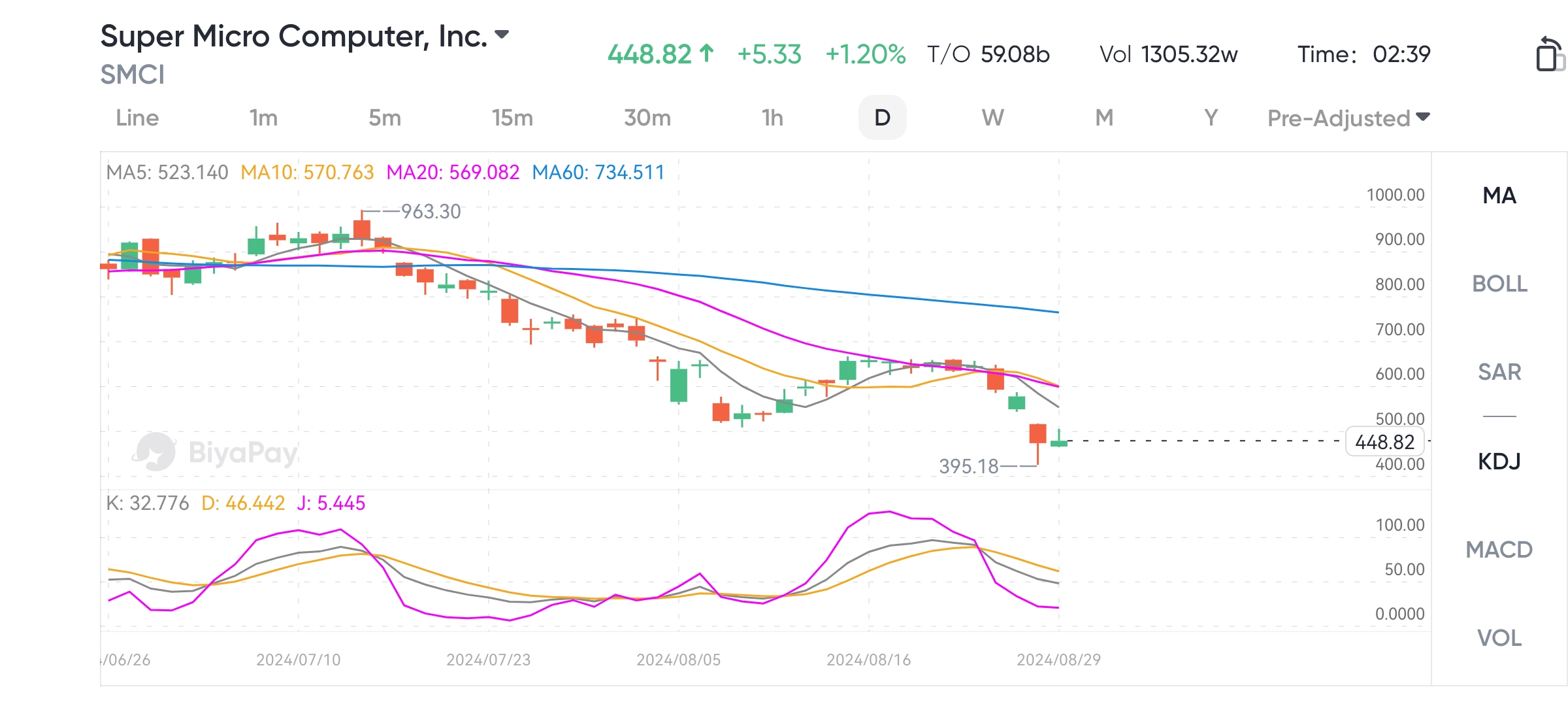Click the 395.18 low price label
The width and height of the screenshot is (1568, 706).
pyautogui.click(x=969, y=467)
